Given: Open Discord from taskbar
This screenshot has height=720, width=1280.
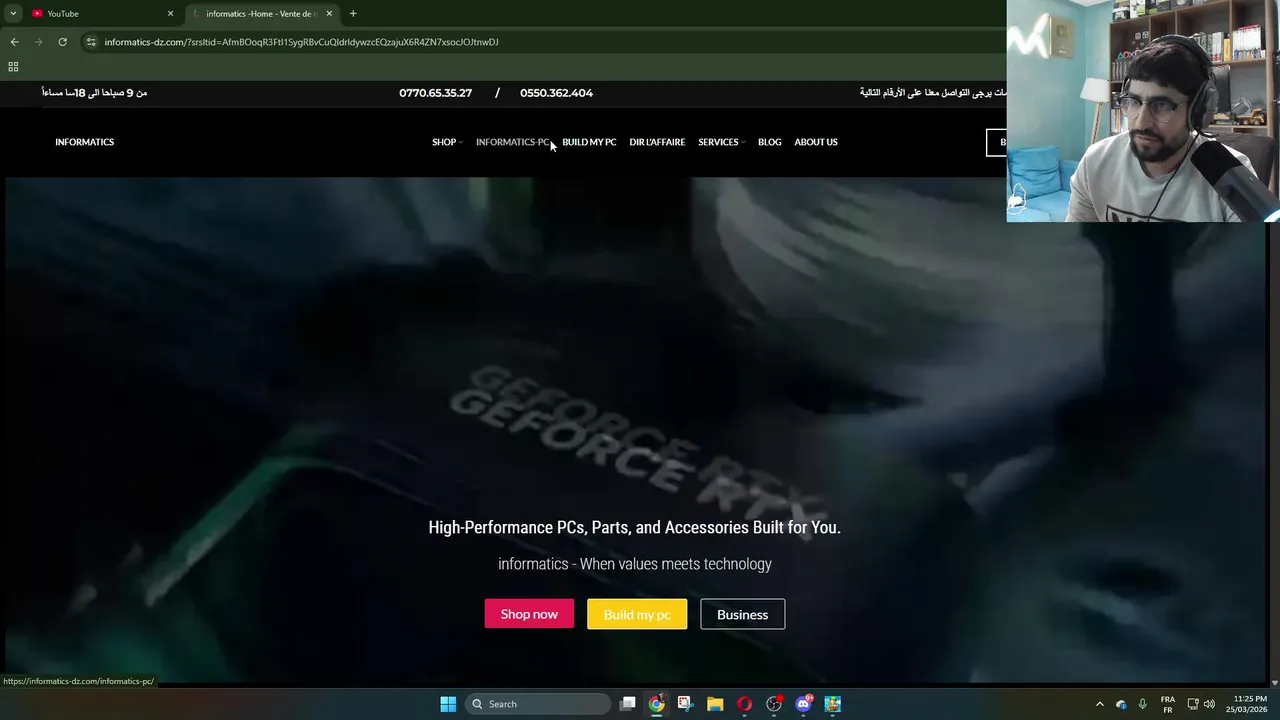Looking at the screenshot, I should pos(803,704).
